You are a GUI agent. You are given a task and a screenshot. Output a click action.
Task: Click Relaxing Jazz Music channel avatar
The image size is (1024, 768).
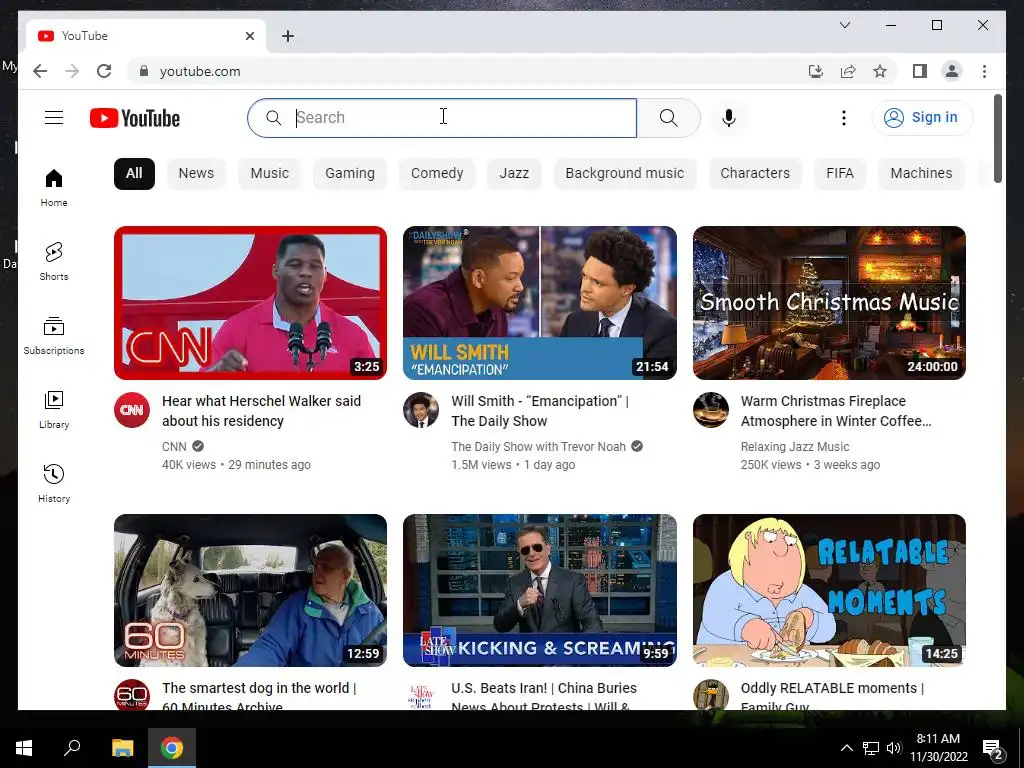click(711, 410)
